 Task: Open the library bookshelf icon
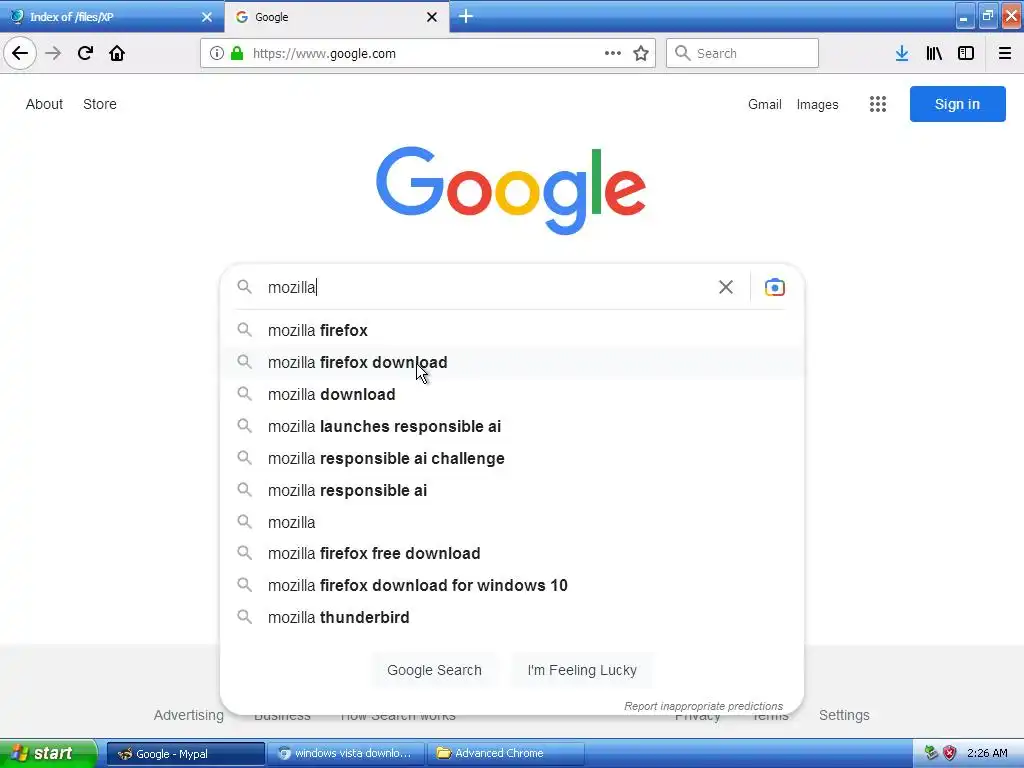click(934, 53)
